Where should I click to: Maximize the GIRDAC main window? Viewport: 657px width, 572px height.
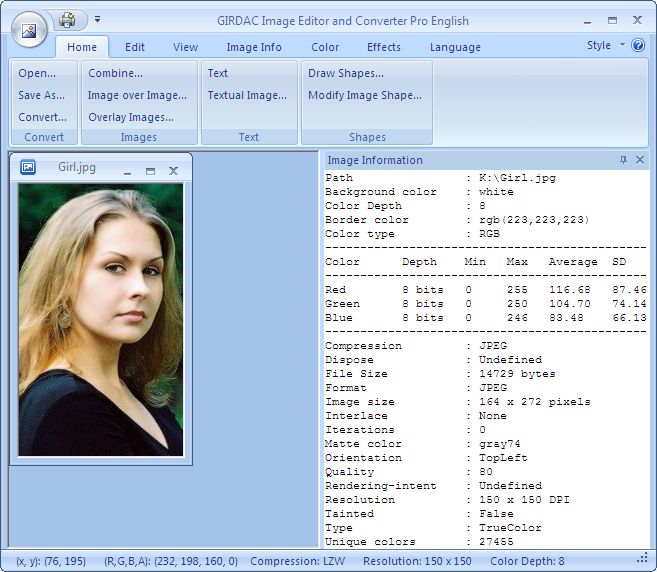tap(612, 20)
